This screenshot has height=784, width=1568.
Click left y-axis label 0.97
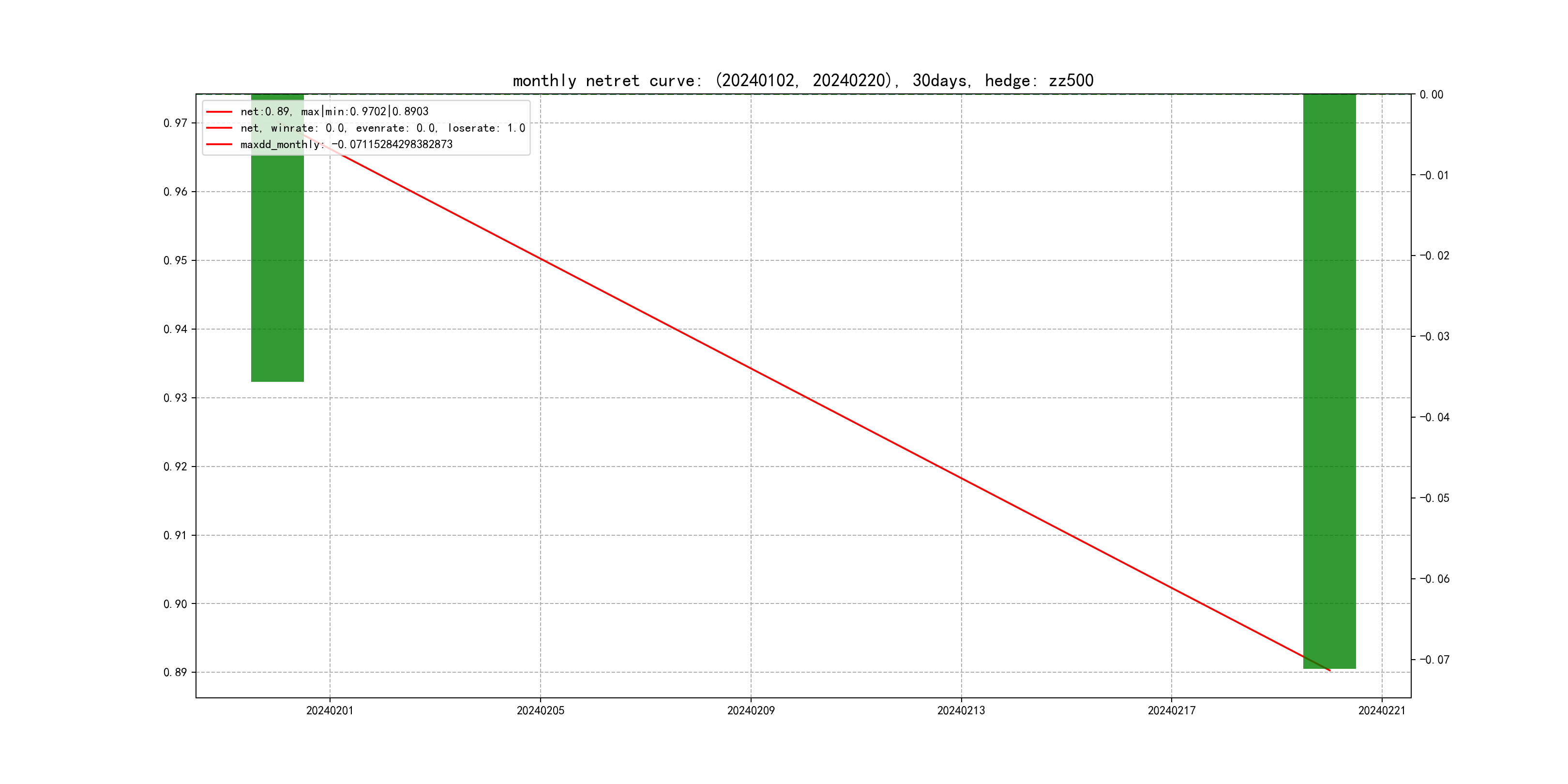pyautogui.click(x=175, y=123)
